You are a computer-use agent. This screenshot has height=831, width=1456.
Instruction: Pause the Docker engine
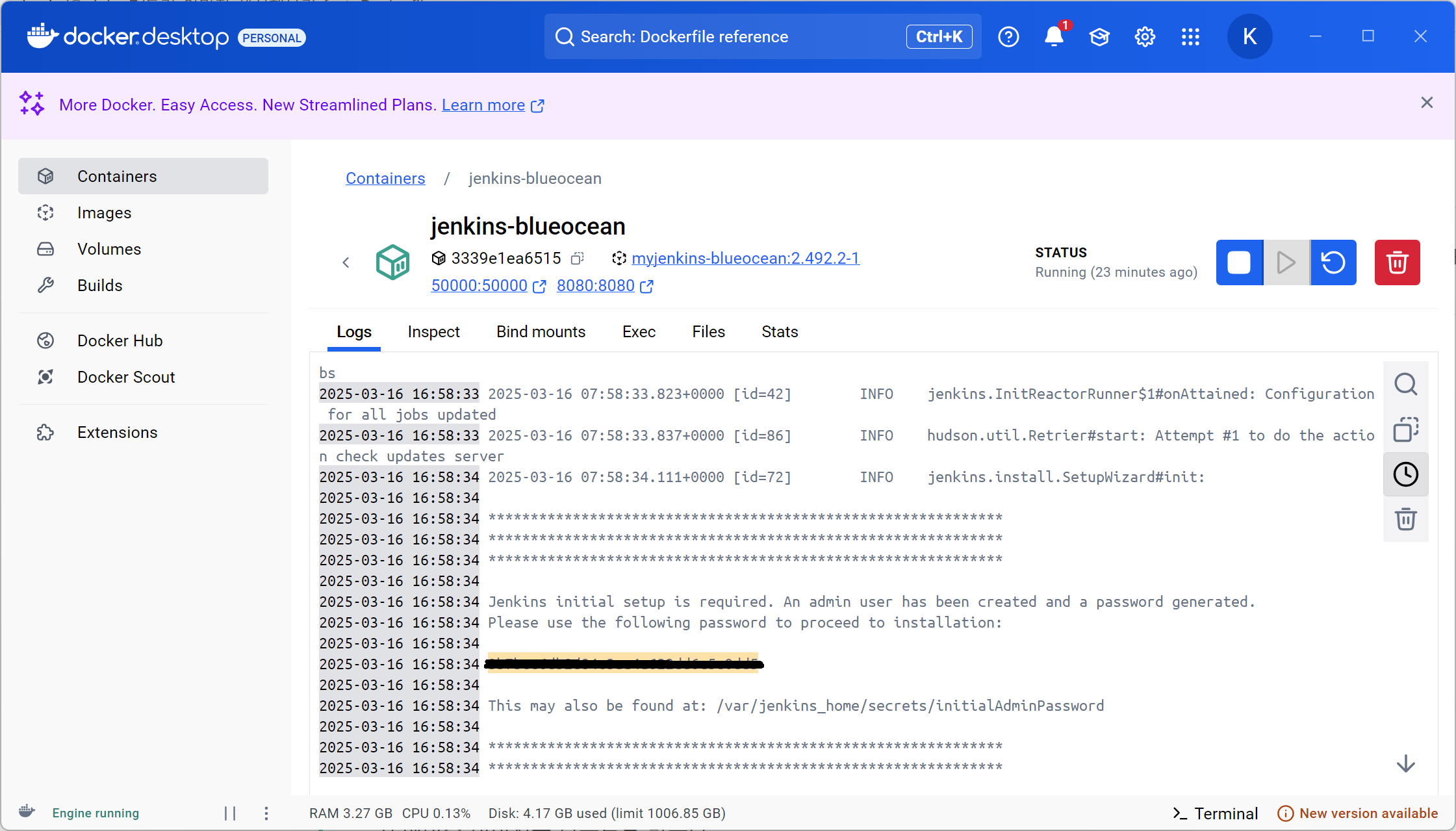coord(230,813)
